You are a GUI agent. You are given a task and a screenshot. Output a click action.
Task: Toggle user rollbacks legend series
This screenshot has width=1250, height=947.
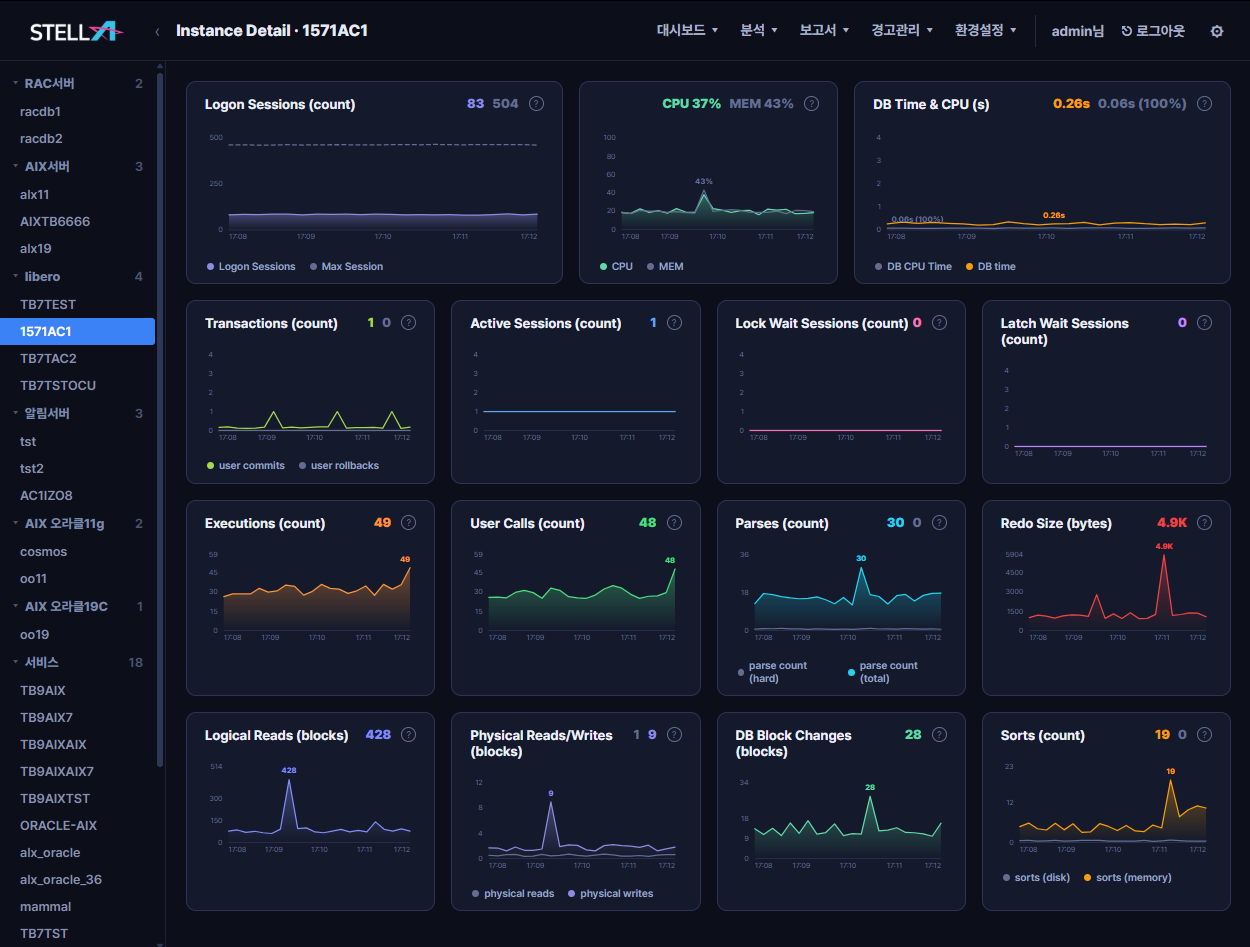338,466
